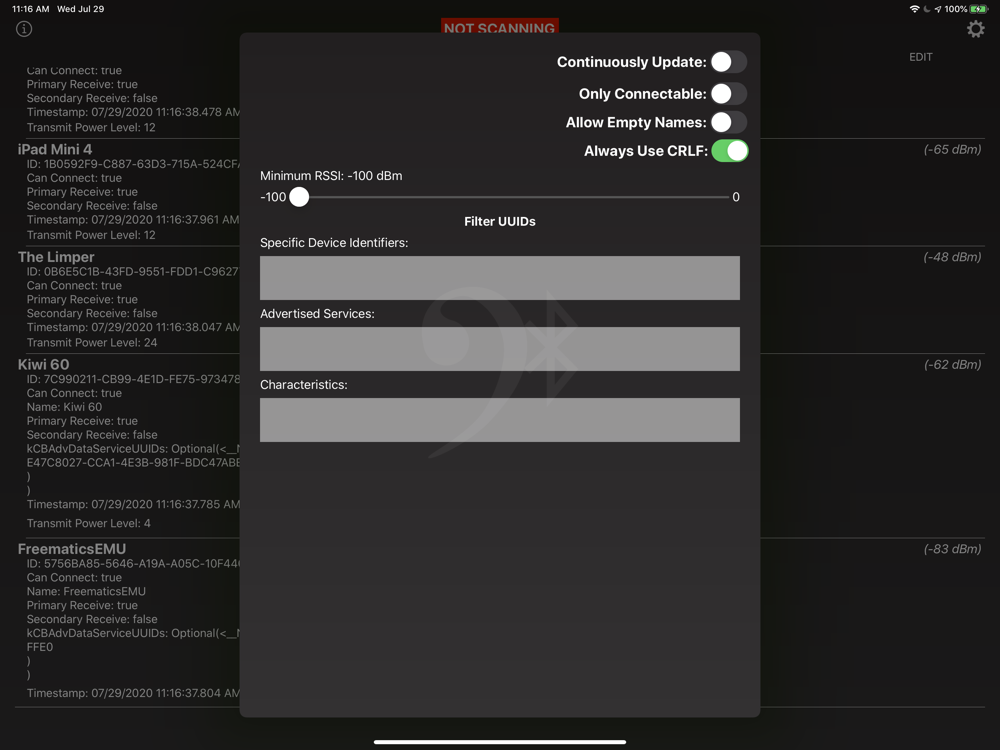Tap the slider maximum value 0 label

pos(736,197)
